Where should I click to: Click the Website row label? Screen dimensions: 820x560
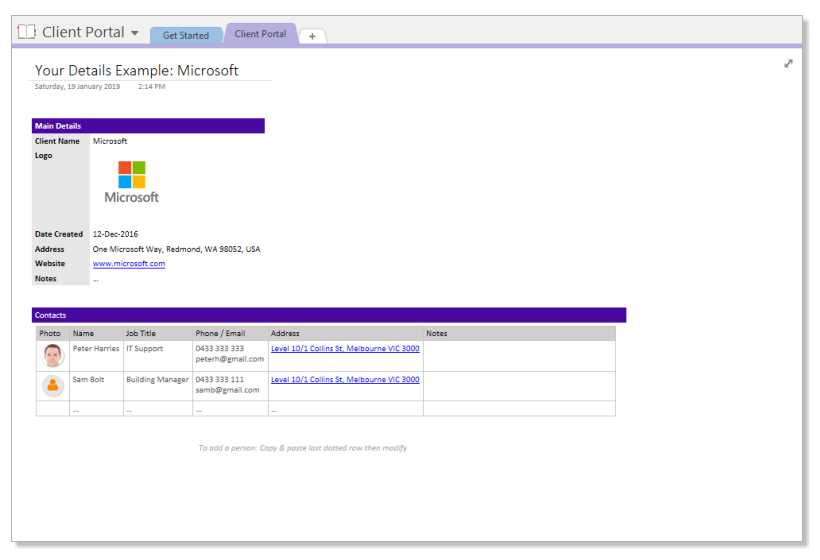click(x=50, y=264)
